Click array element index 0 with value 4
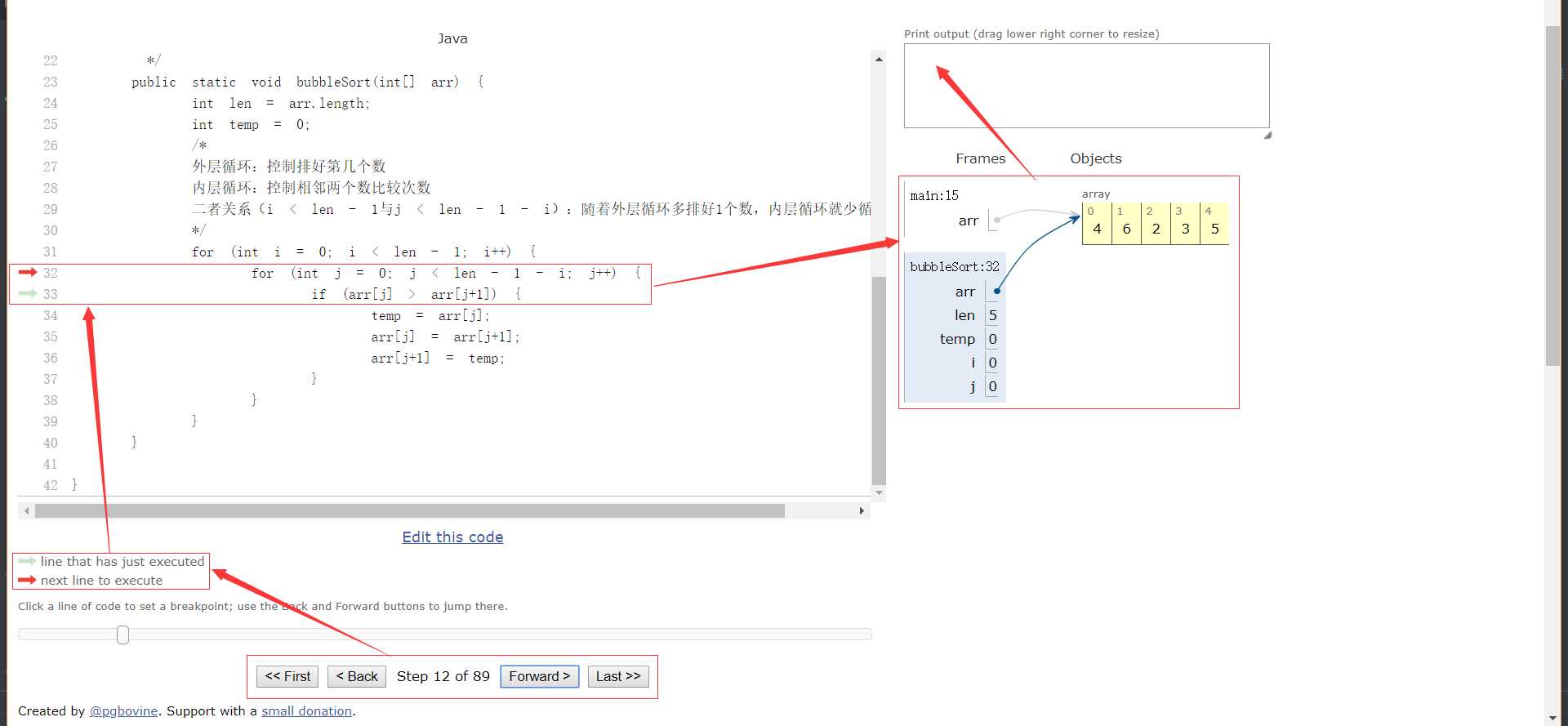This screenshot has width=1568, height=726. pos(1097,223)
